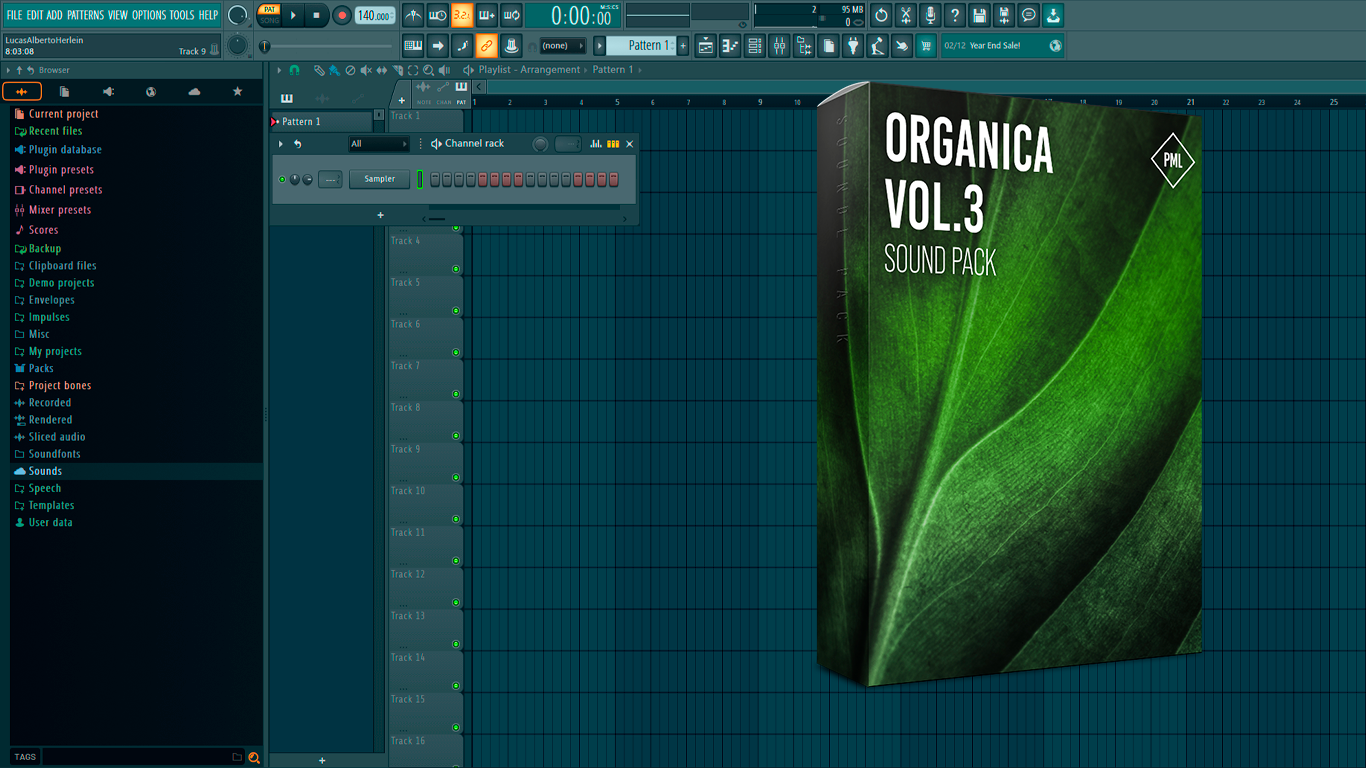Image resolution: width=1366 pixels, height=768 pixels.
Task: Open the ADD menu
Action: [55, 15]
